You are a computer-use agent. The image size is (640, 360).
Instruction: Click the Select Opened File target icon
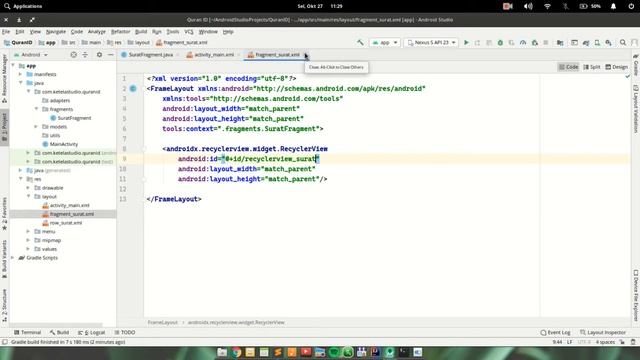[x=73, y=55]
